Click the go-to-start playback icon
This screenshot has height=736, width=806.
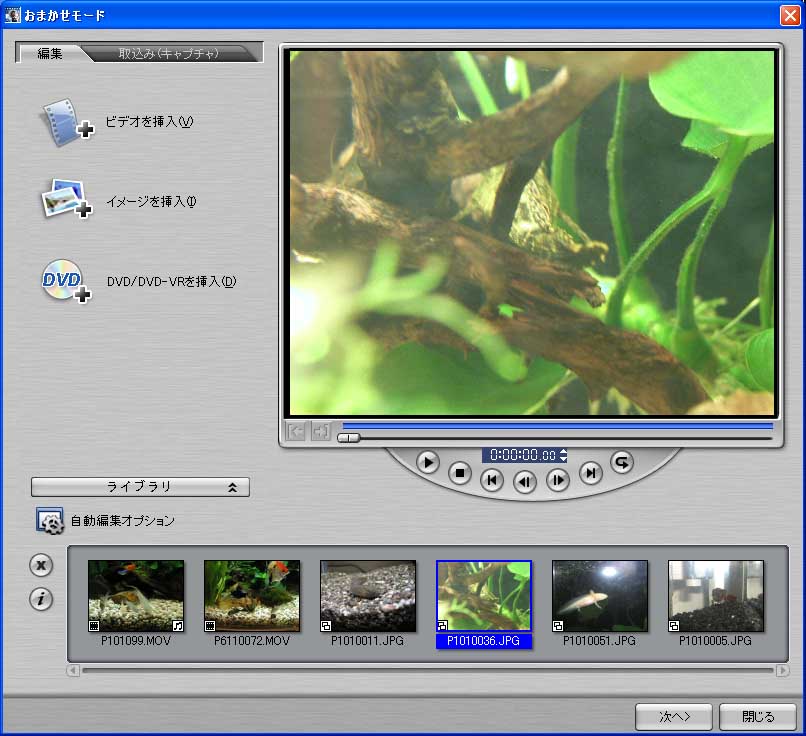pos(491,481)
